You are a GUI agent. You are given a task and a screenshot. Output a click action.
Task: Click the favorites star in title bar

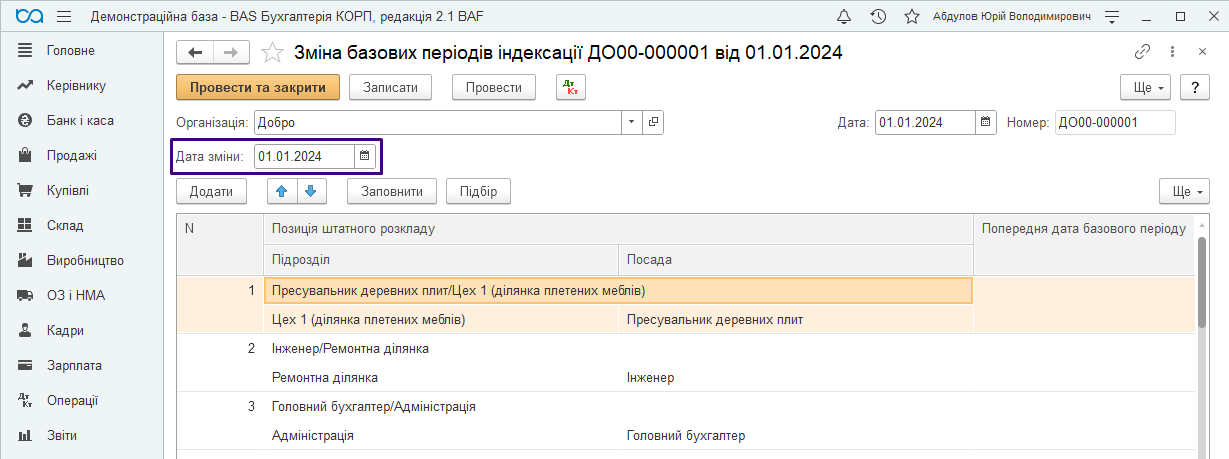[911, 17]
